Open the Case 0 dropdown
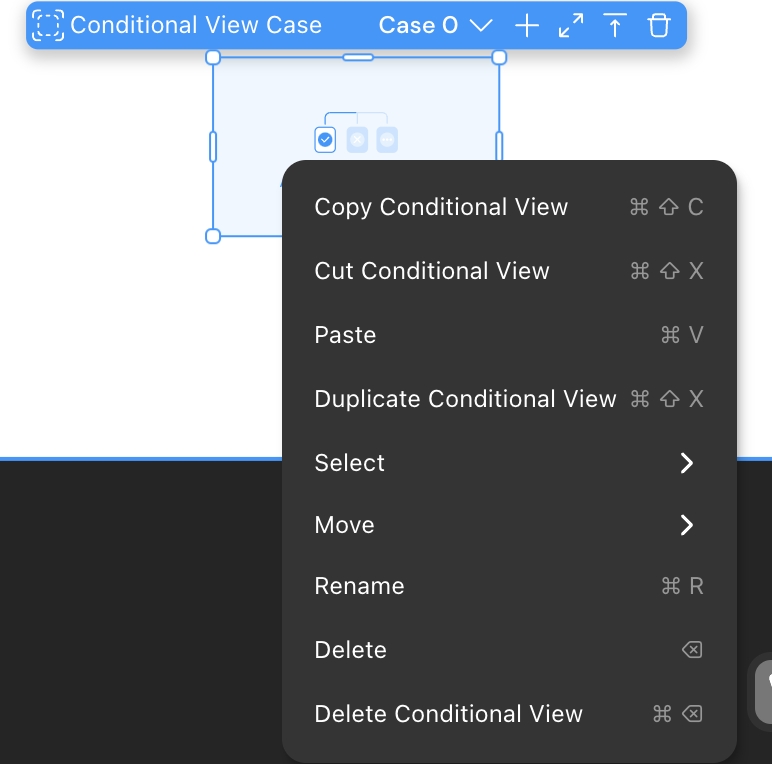Screen dimensions: 772x764 click(435, 26)
